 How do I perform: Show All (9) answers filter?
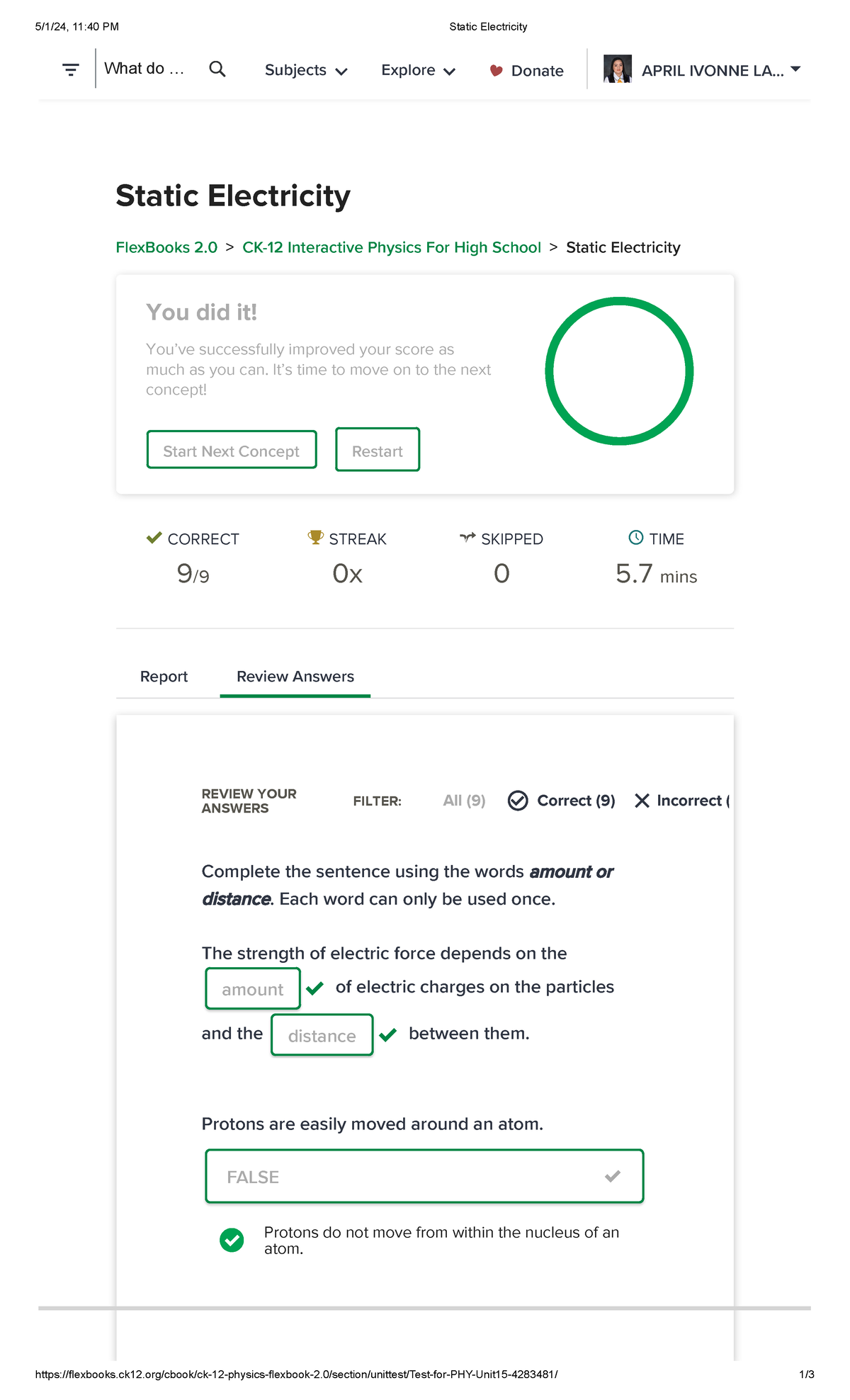(x=464, y=801)
